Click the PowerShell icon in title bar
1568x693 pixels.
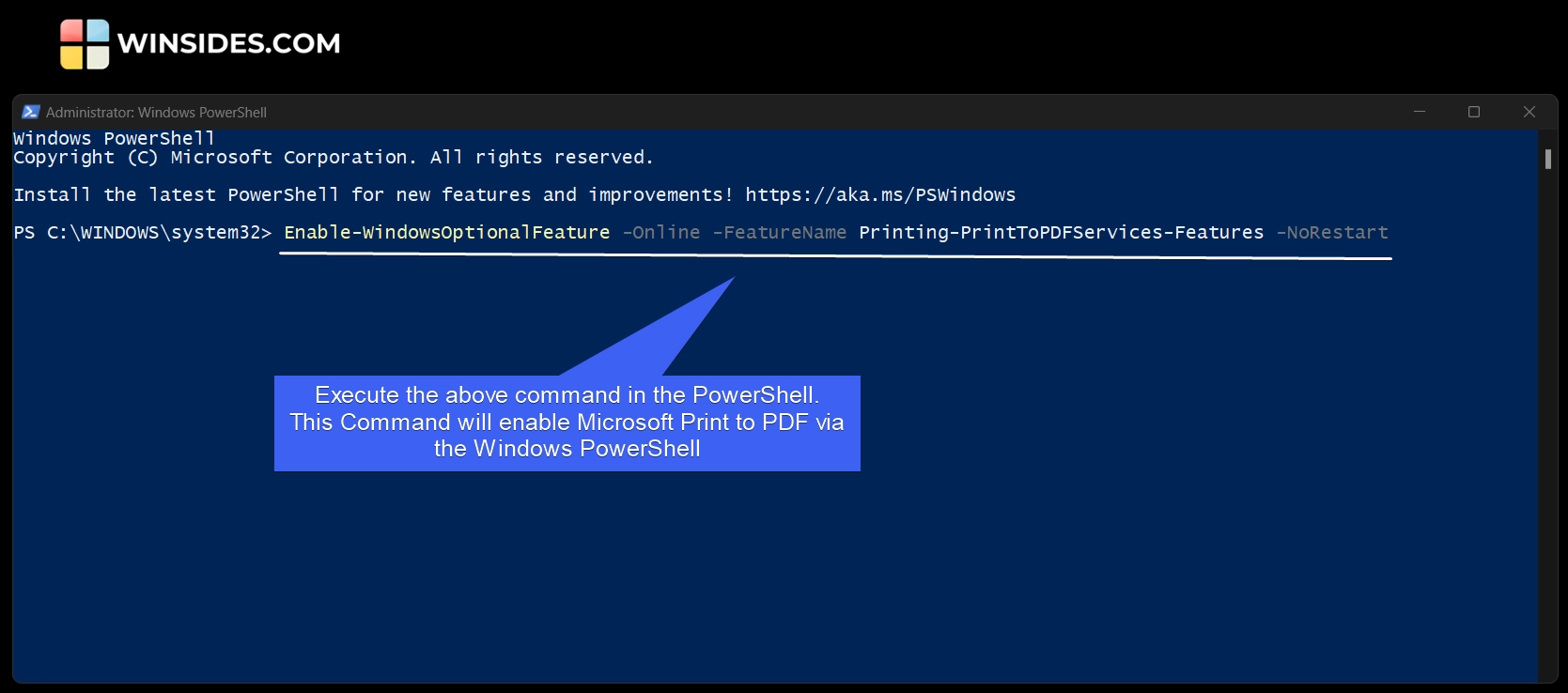coord(31,112)
